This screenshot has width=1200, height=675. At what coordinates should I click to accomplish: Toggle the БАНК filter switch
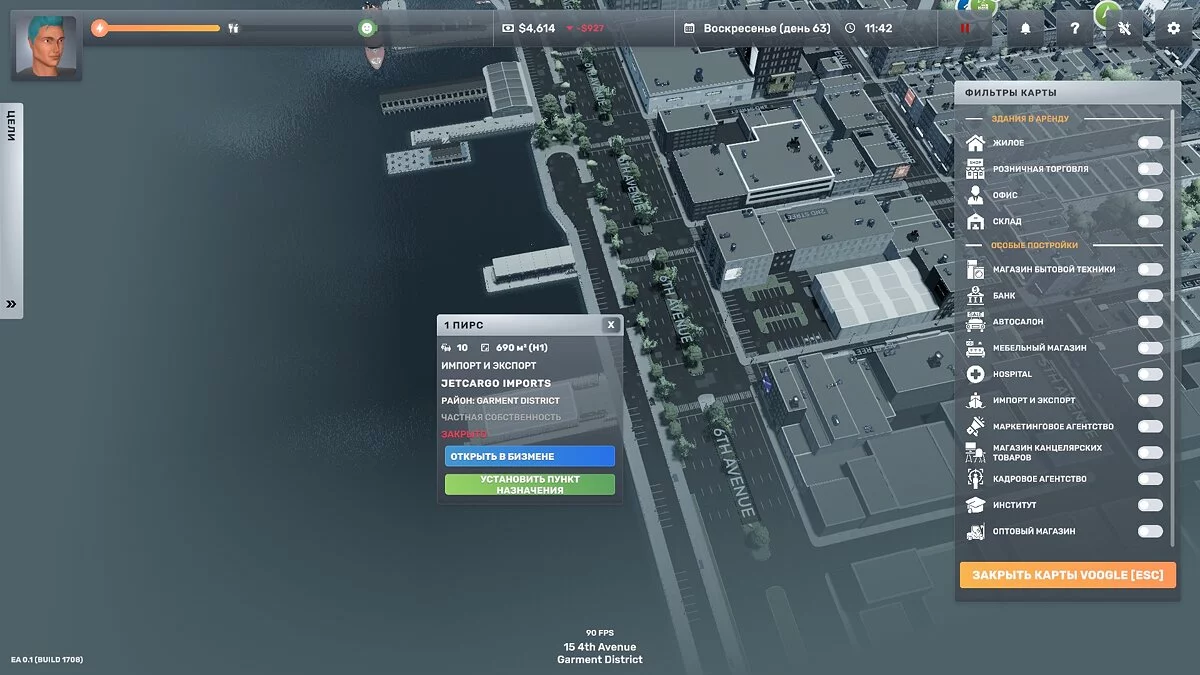(1150, 296)
